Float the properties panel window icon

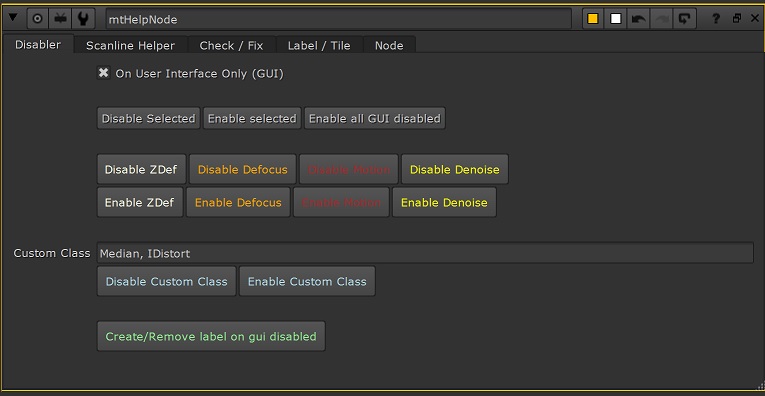coord(737,19)
